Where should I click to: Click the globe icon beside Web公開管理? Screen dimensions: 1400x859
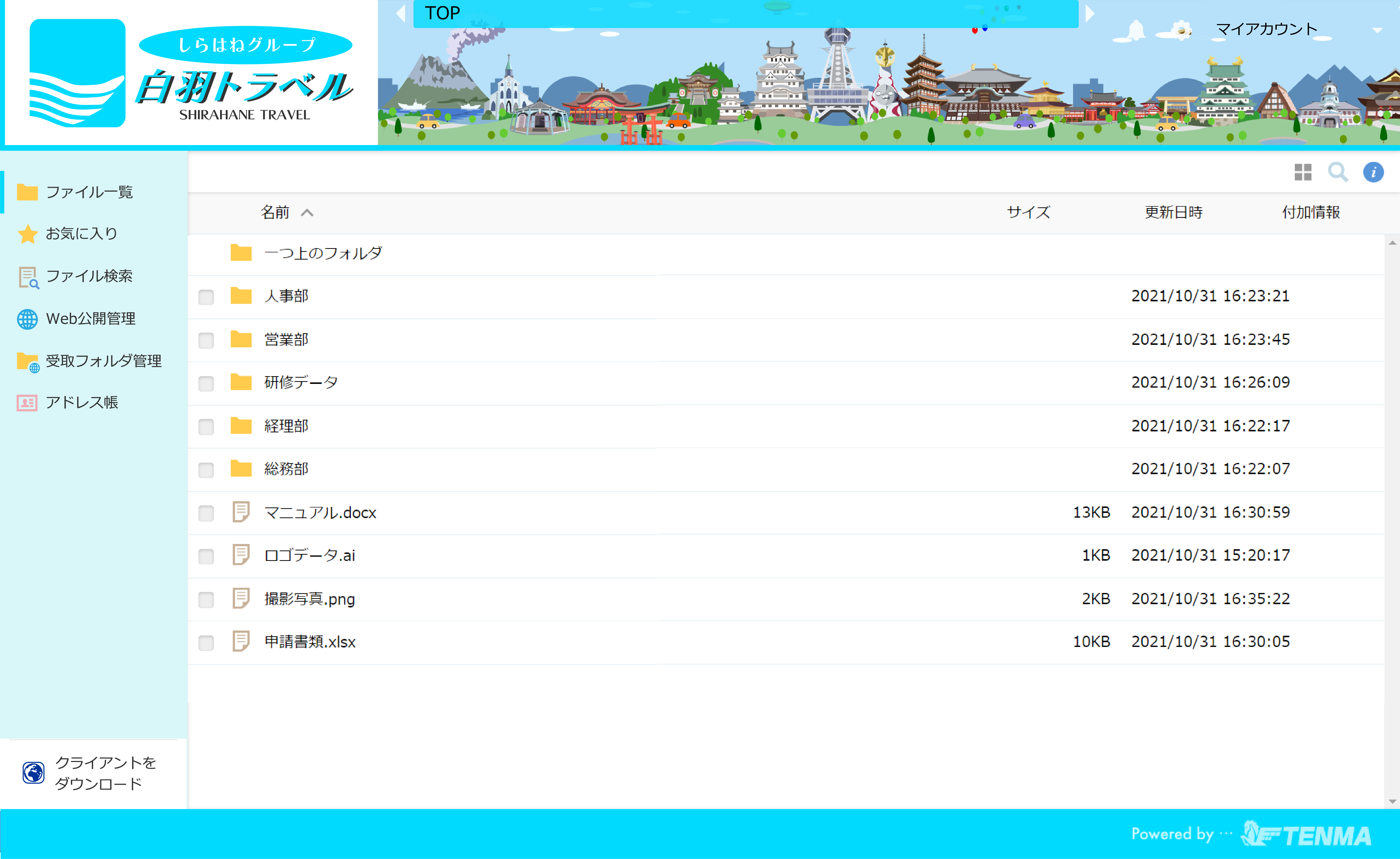click(27, 319)
